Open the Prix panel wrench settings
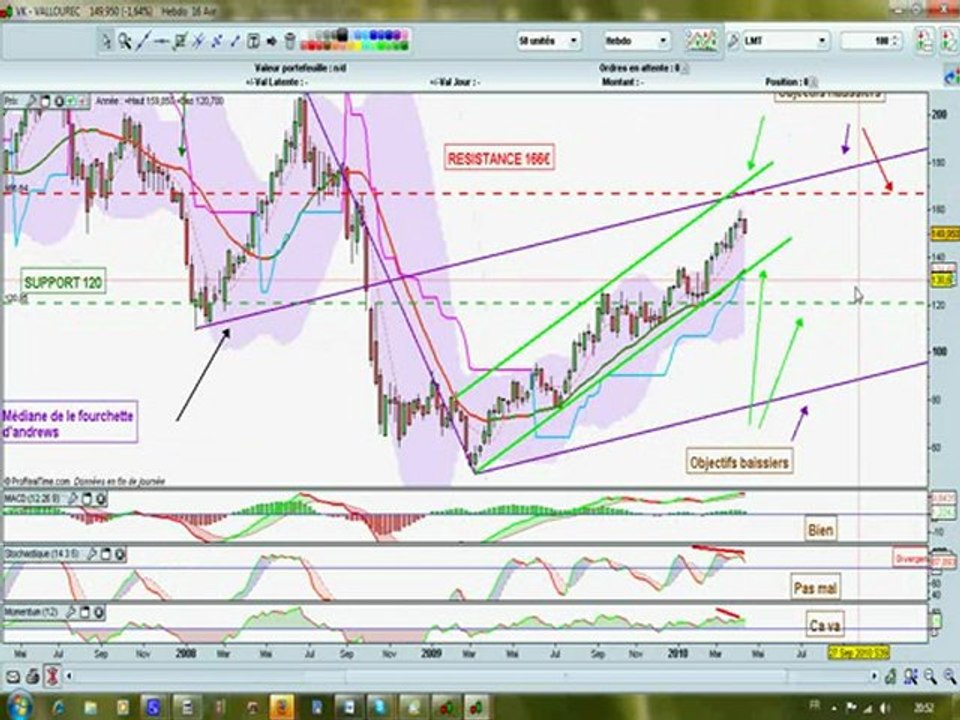This screenshot has height=720, width=960. 31,101
